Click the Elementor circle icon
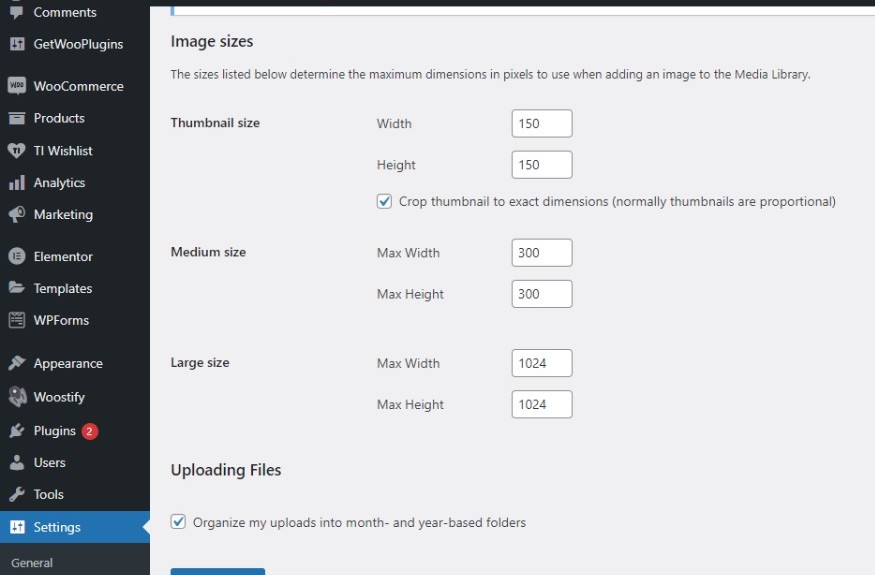Image resolution: width=875 pixels, height=575 pixels. (x=17, y=256)
